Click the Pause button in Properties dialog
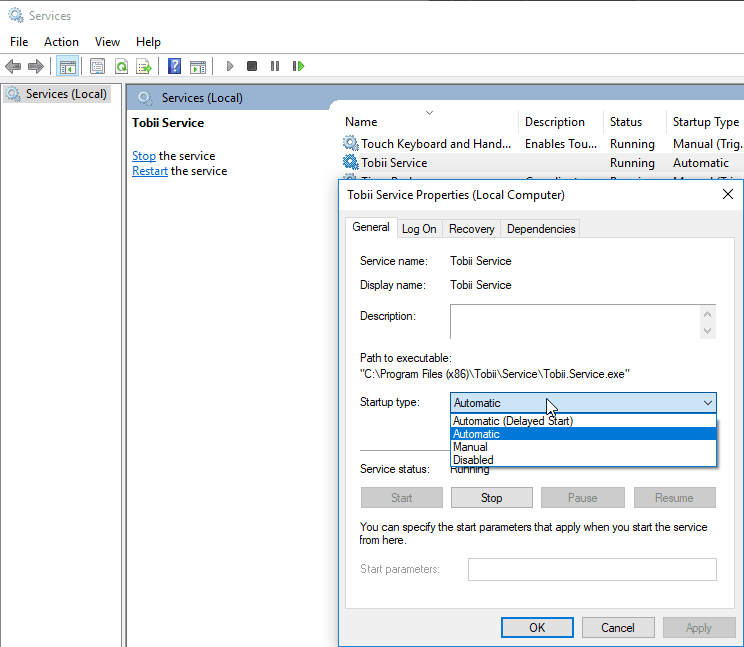Viewport: 744px width, 647px height. pos(582,498)
